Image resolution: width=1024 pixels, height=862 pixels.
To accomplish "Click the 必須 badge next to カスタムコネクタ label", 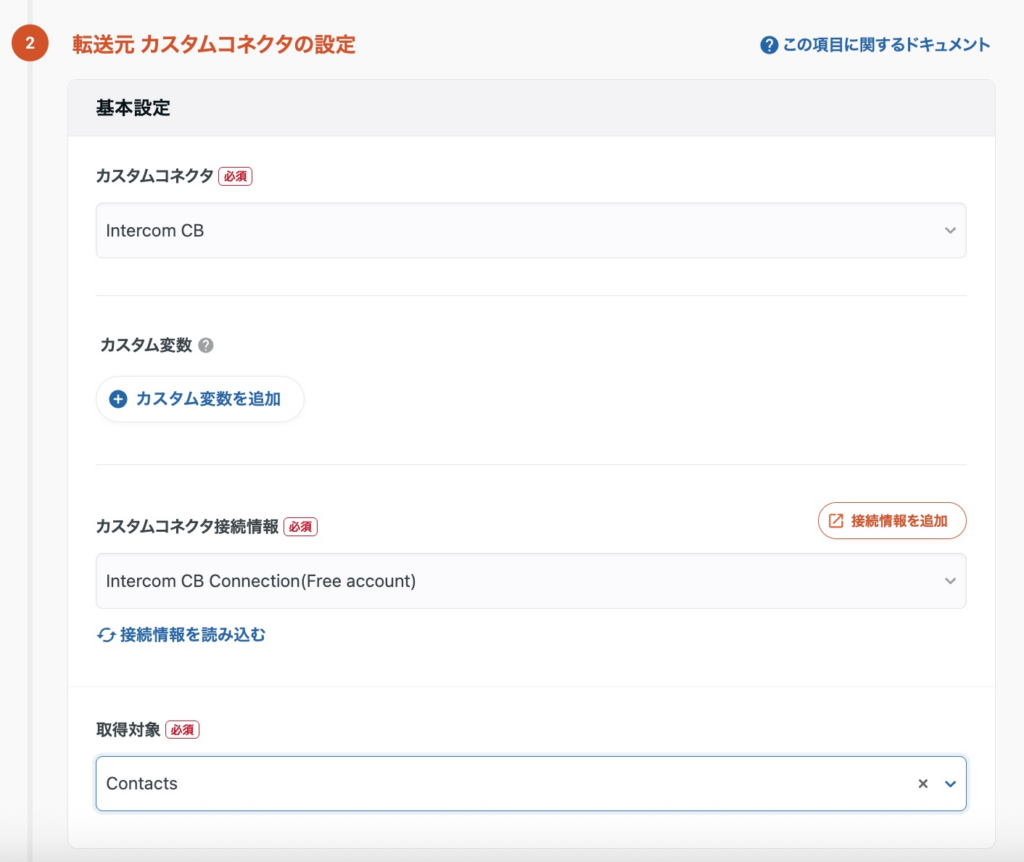I will 235,176.
